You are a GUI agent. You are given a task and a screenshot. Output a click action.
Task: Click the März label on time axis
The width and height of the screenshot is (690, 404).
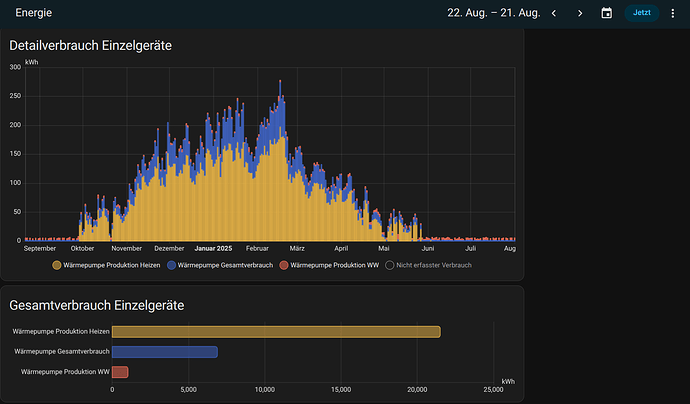[297, 248]
